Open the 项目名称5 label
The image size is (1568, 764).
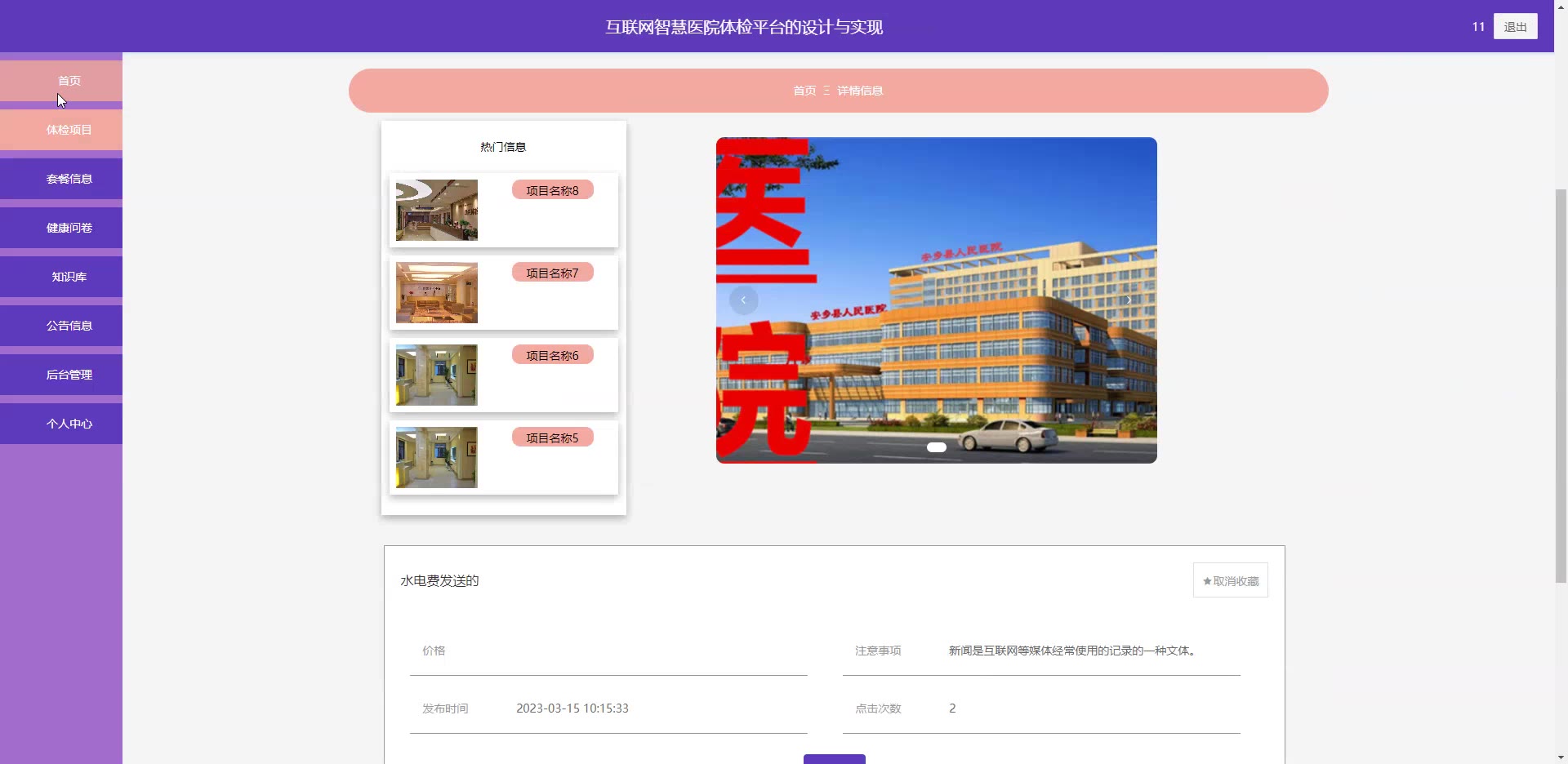tap(552, 438)
